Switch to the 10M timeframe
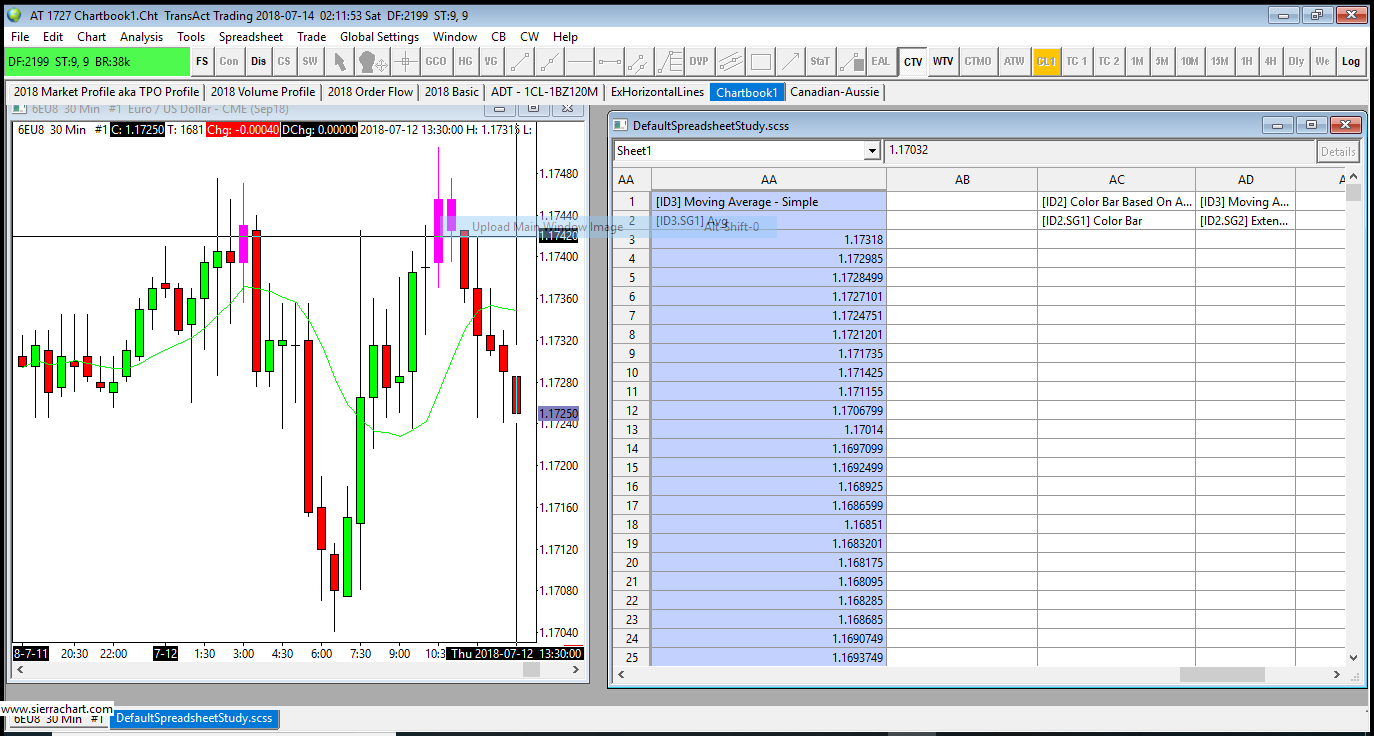This screenshot has height=736, width=1374. [1189, 61]
